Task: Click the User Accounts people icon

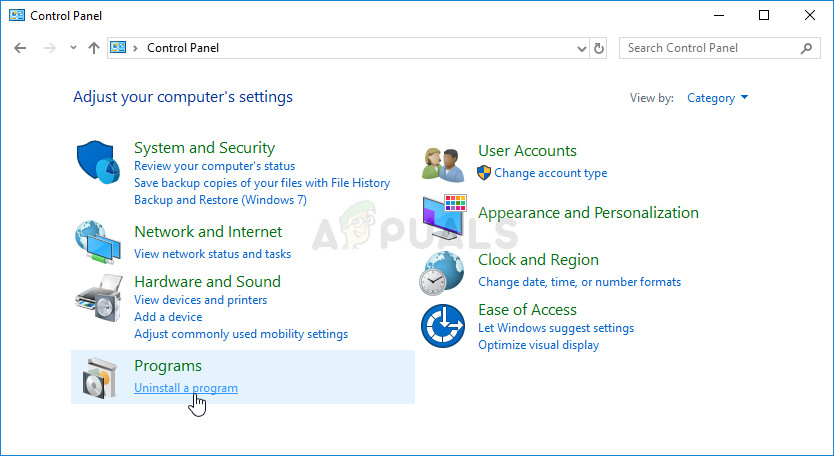Action: pos(444,163)
